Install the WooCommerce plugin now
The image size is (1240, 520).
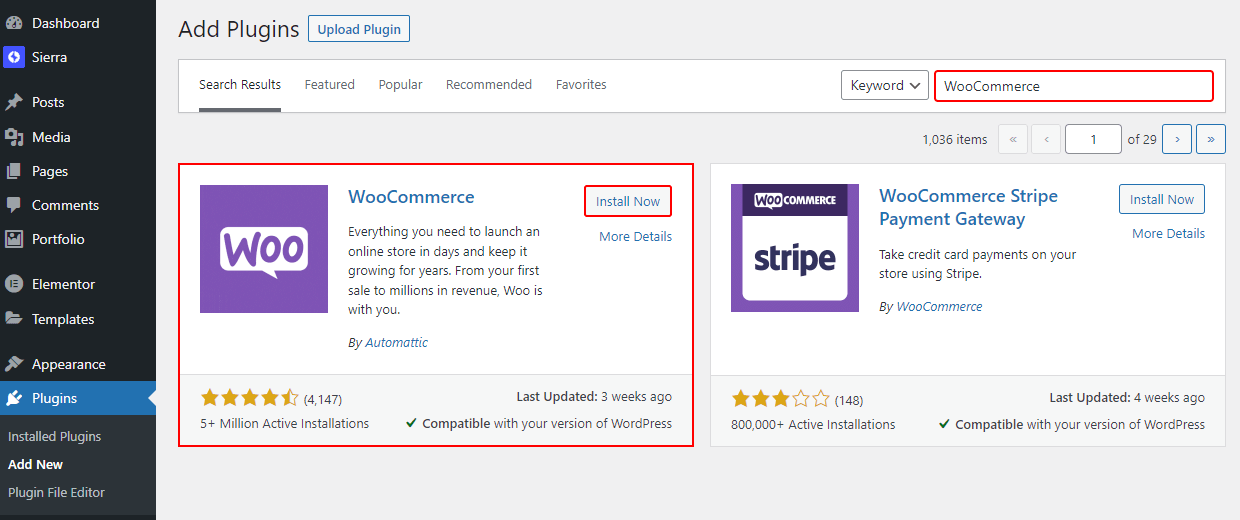point(628,201)
